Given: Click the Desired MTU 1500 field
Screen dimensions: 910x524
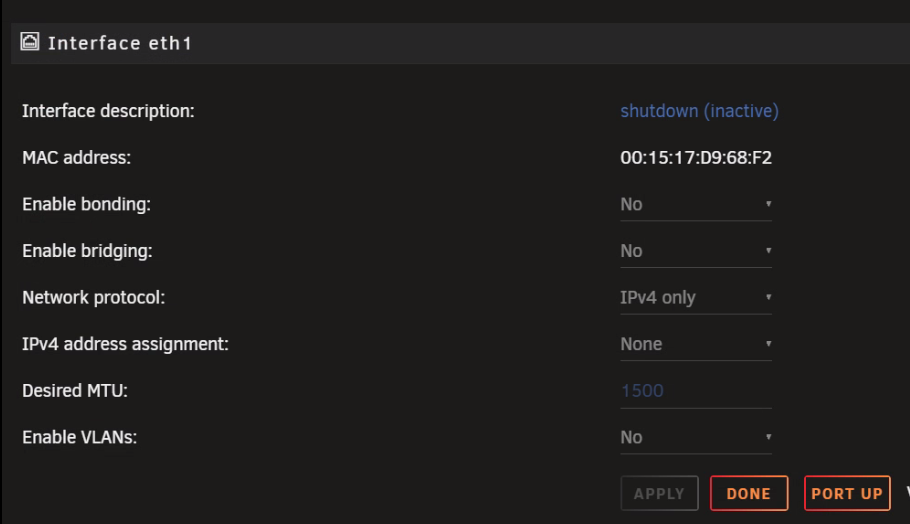Looking at the screenshot, I should 696,391.
